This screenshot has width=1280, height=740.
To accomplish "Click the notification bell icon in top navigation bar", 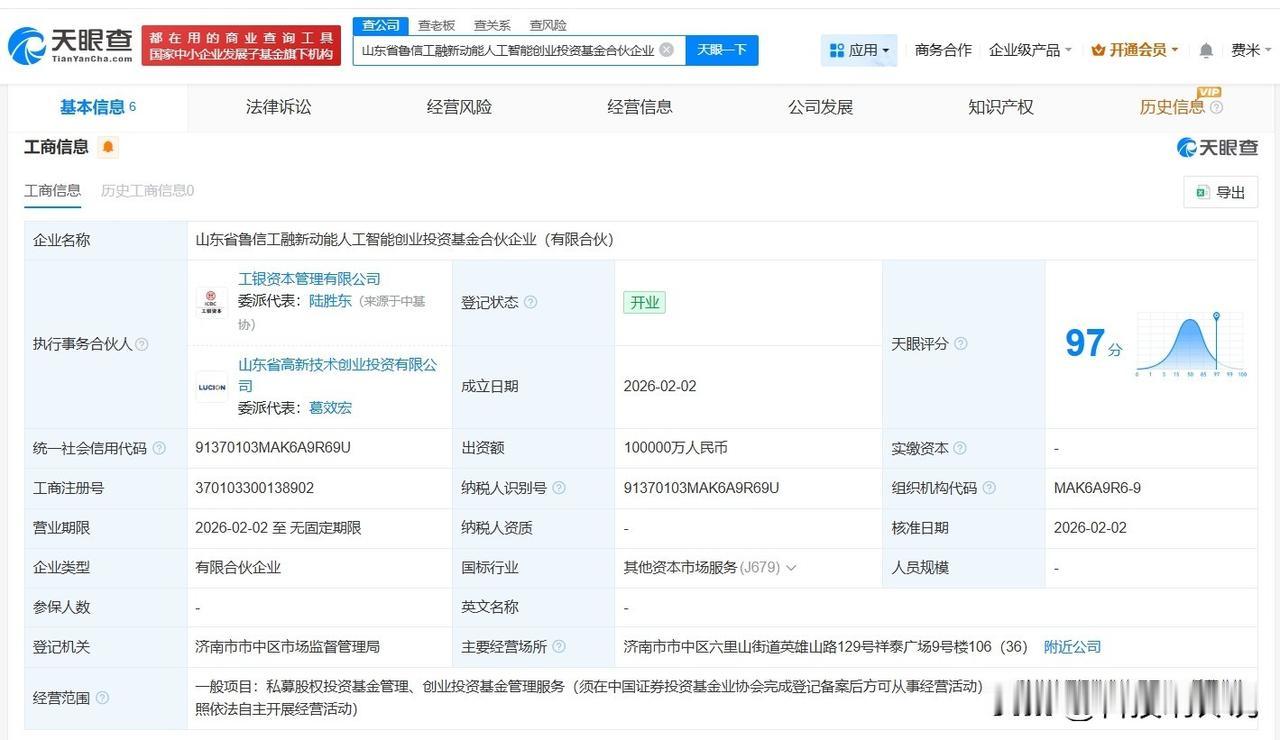I will coord(1206,49).
